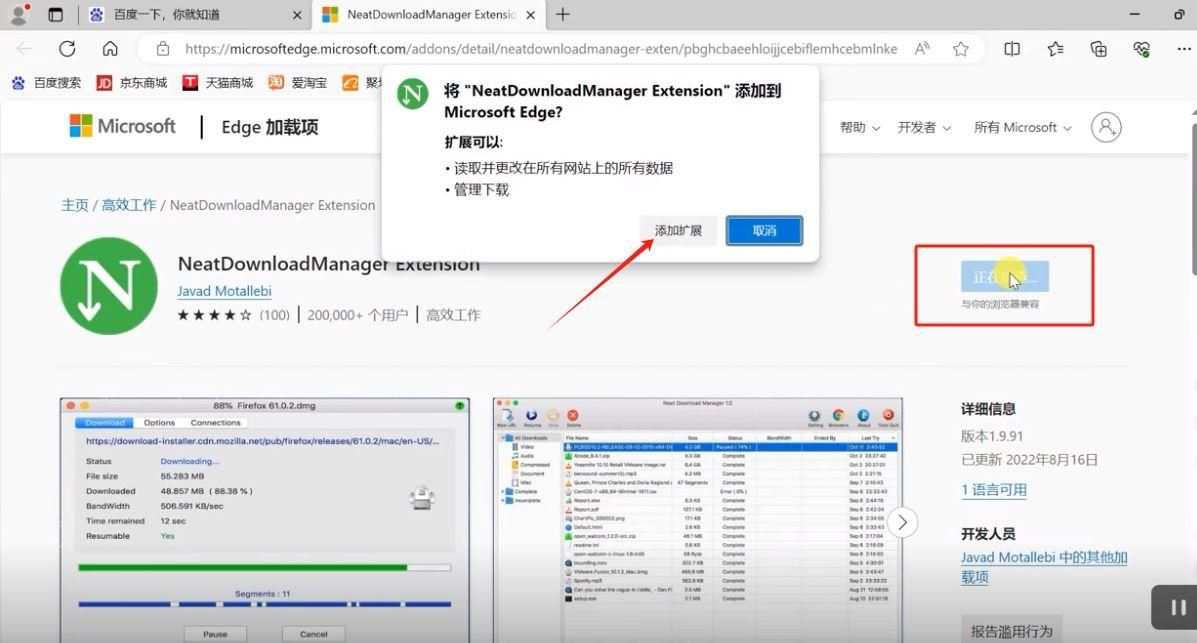Open the 京东商城 bookmark
The height and width of the screenshot is (643, 1197).
[132, 82]
